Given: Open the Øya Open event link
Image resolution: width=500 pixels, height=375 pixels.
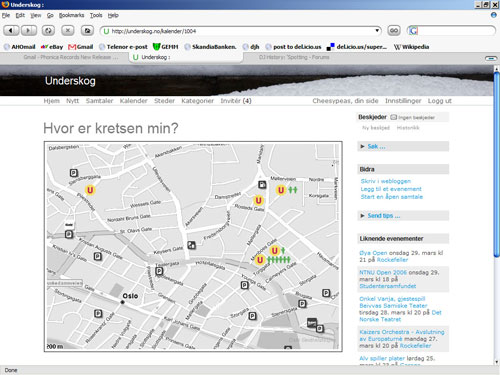Looking at the screenshot, I should tap(373, 253).
